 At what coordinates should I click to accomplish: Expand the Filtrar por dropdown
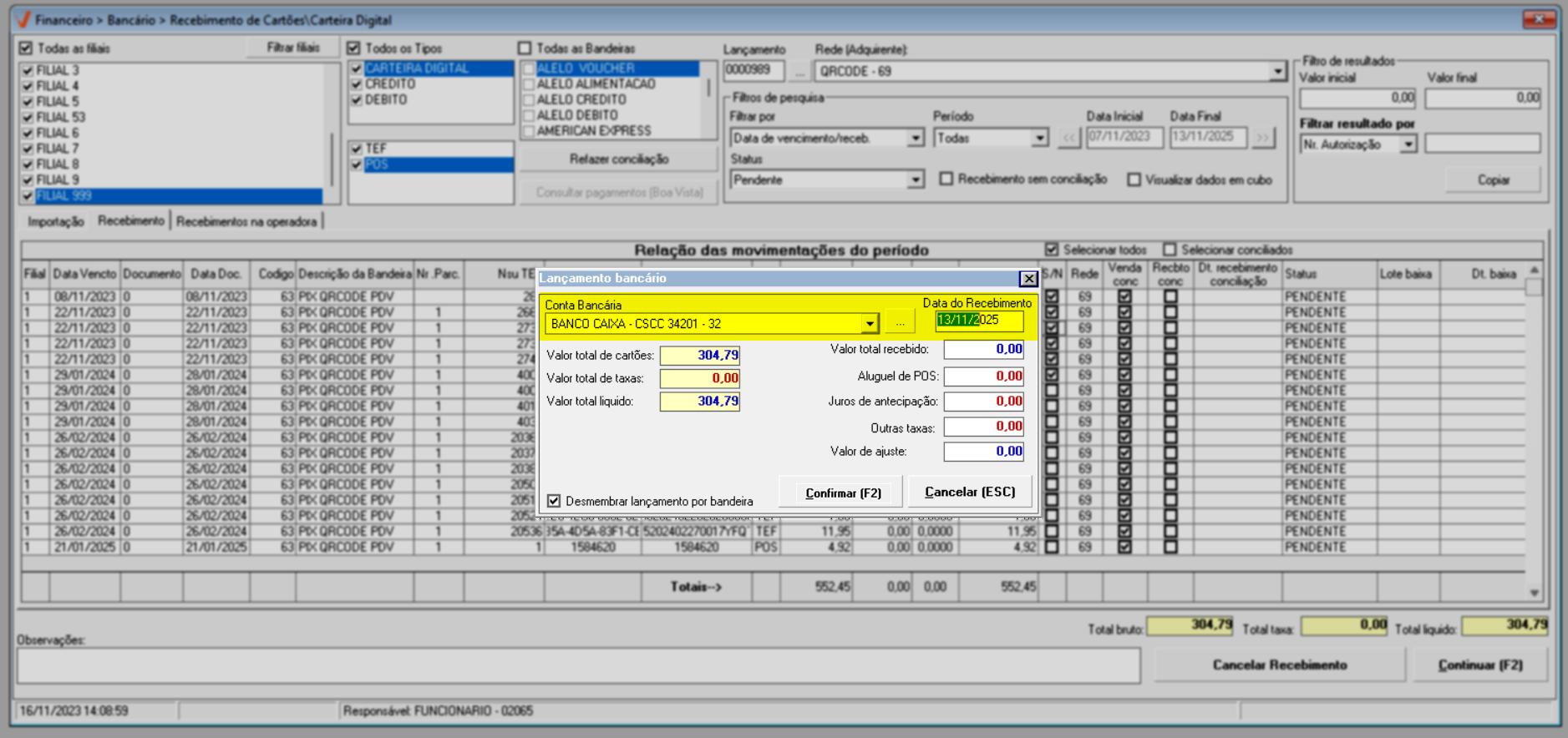[x=916, y=139]
